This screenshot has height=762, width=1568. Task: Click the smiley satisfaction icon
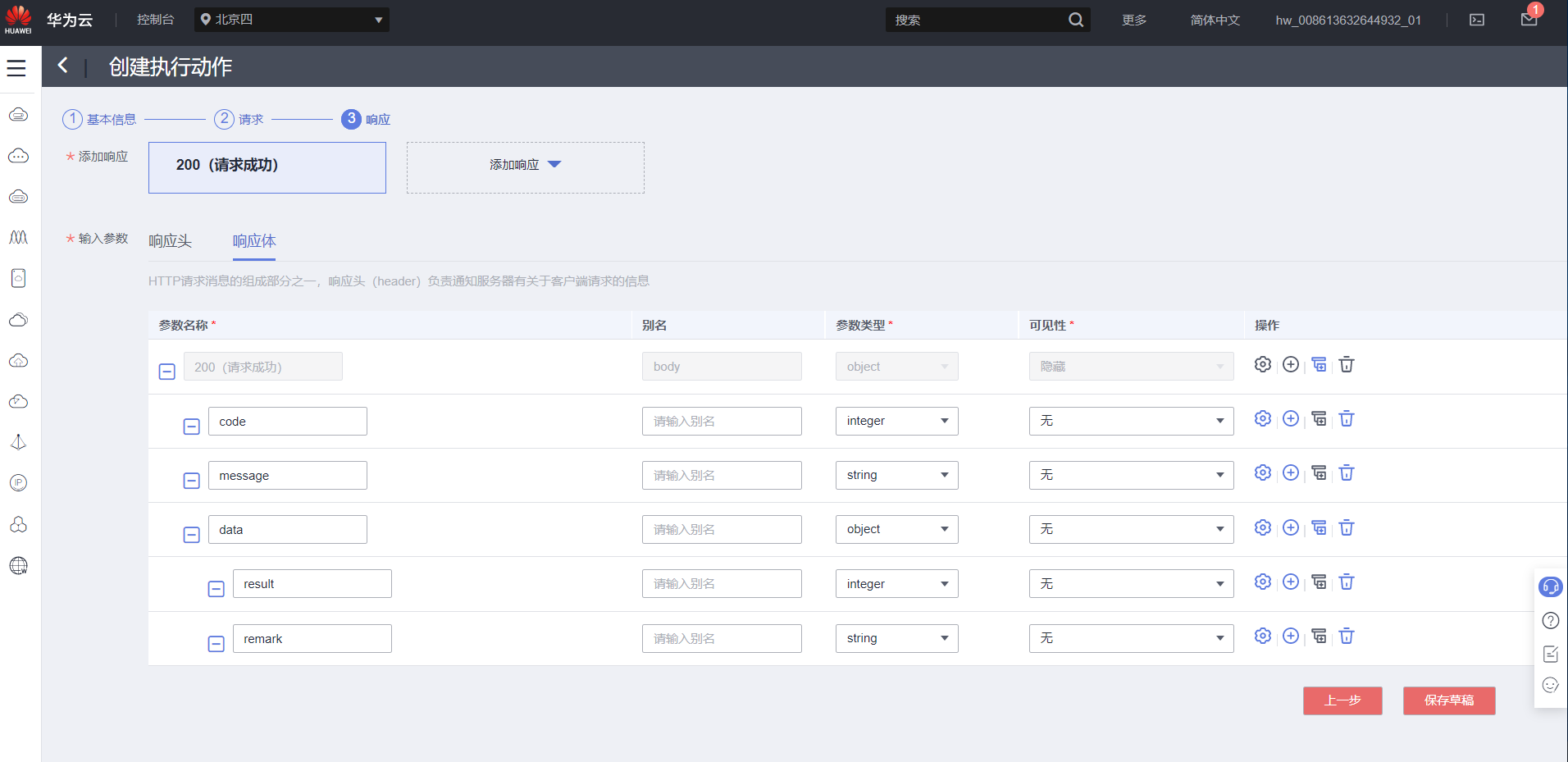click(1551, 686)
